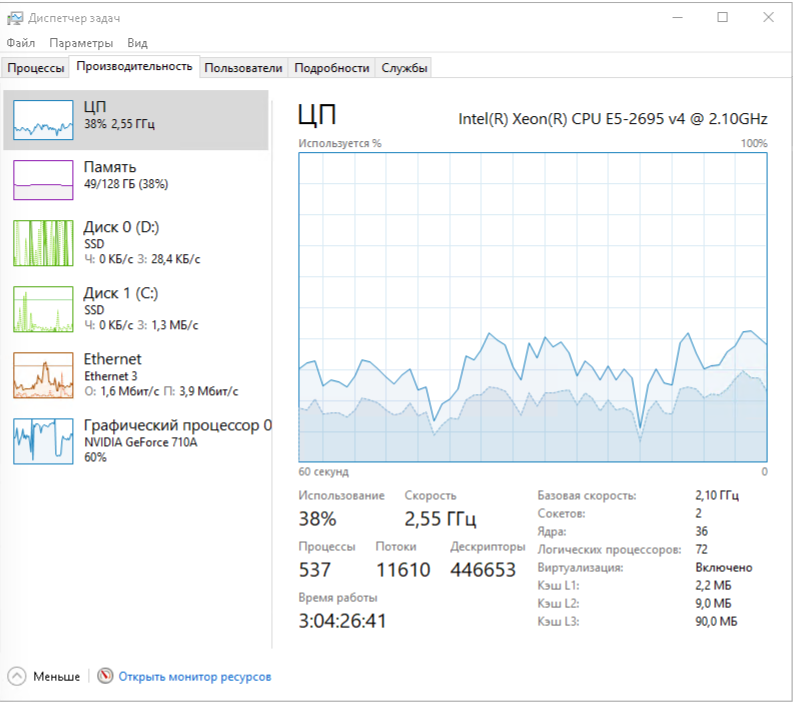Switch to the Службы tab
The height and width of the screenshot is (702, 793).
point(404,68)
